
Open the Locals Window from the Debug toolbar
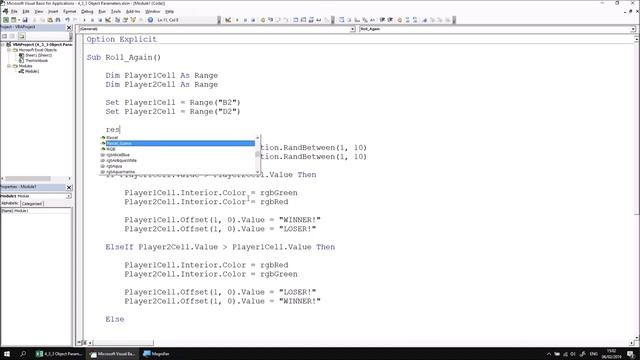296,20
